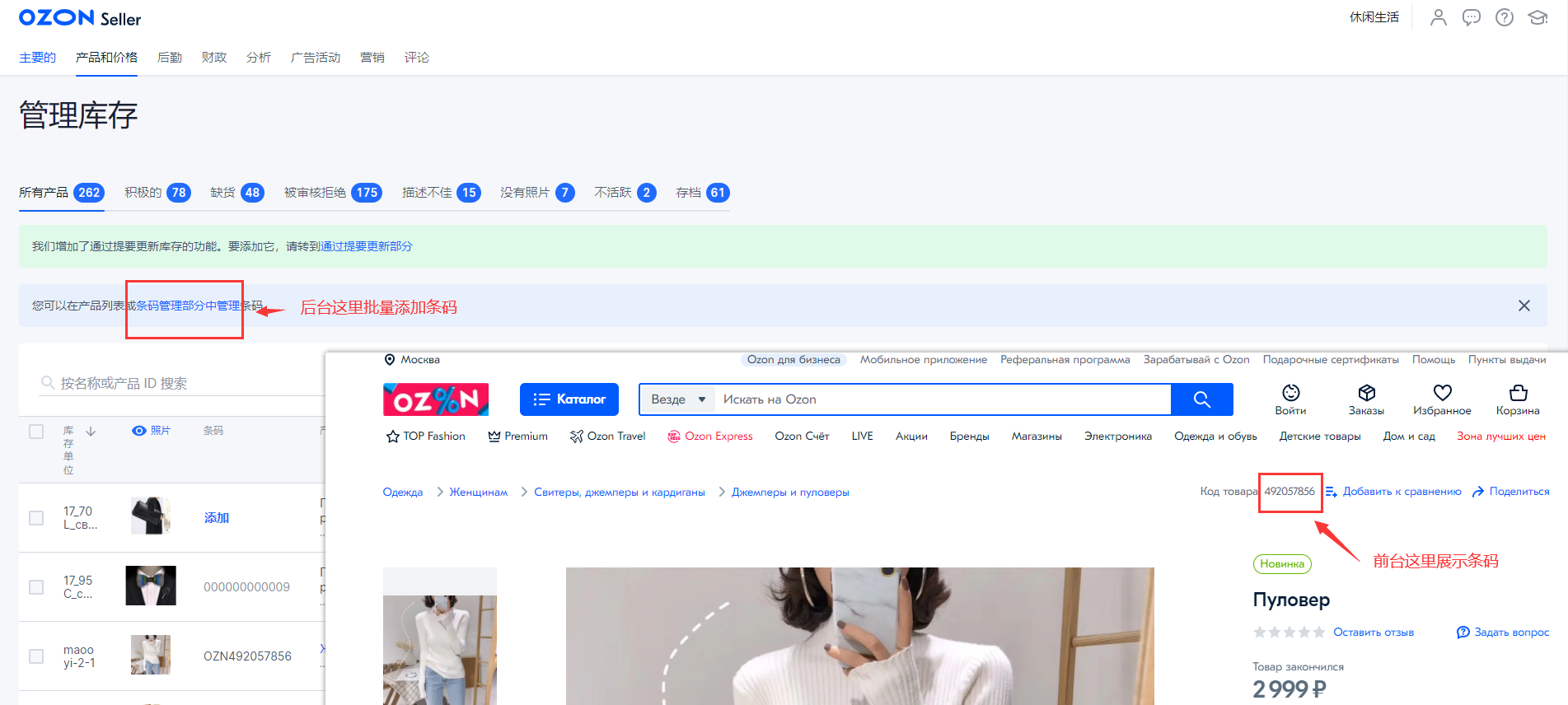
Task: Click the Оставить отзыв link
Action: tap(1374, 633)
